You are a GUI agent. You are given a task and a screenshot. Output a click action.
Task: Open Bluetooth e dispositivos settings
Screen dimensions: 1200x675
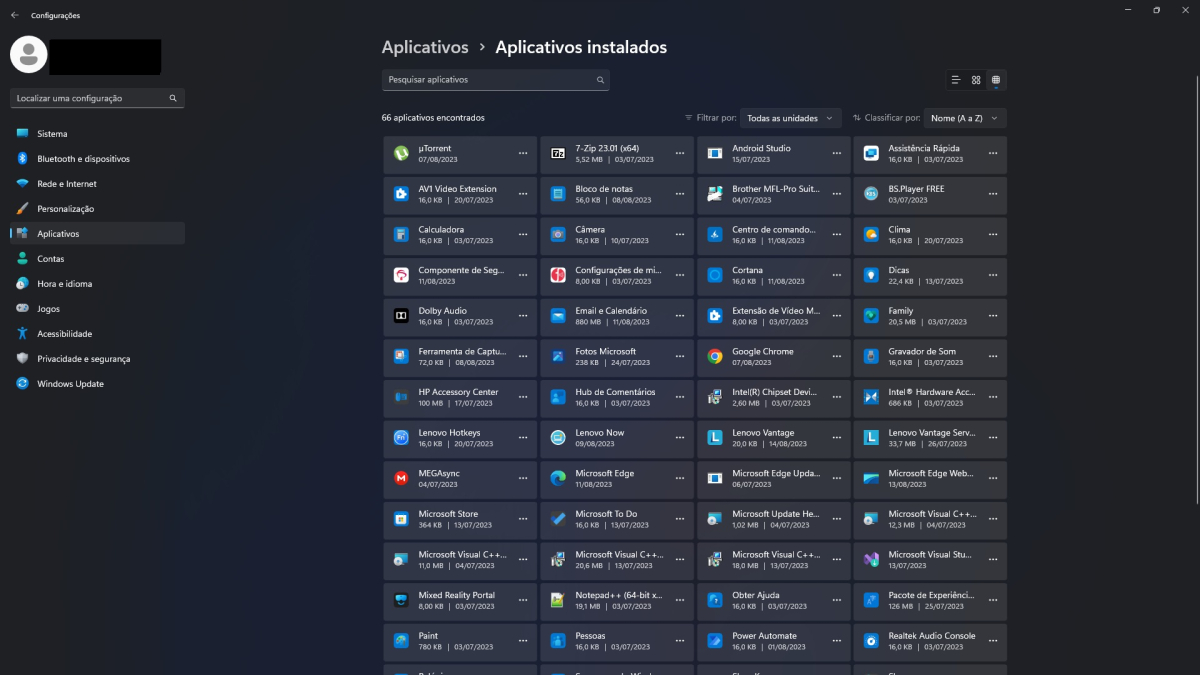click(97, 159)
